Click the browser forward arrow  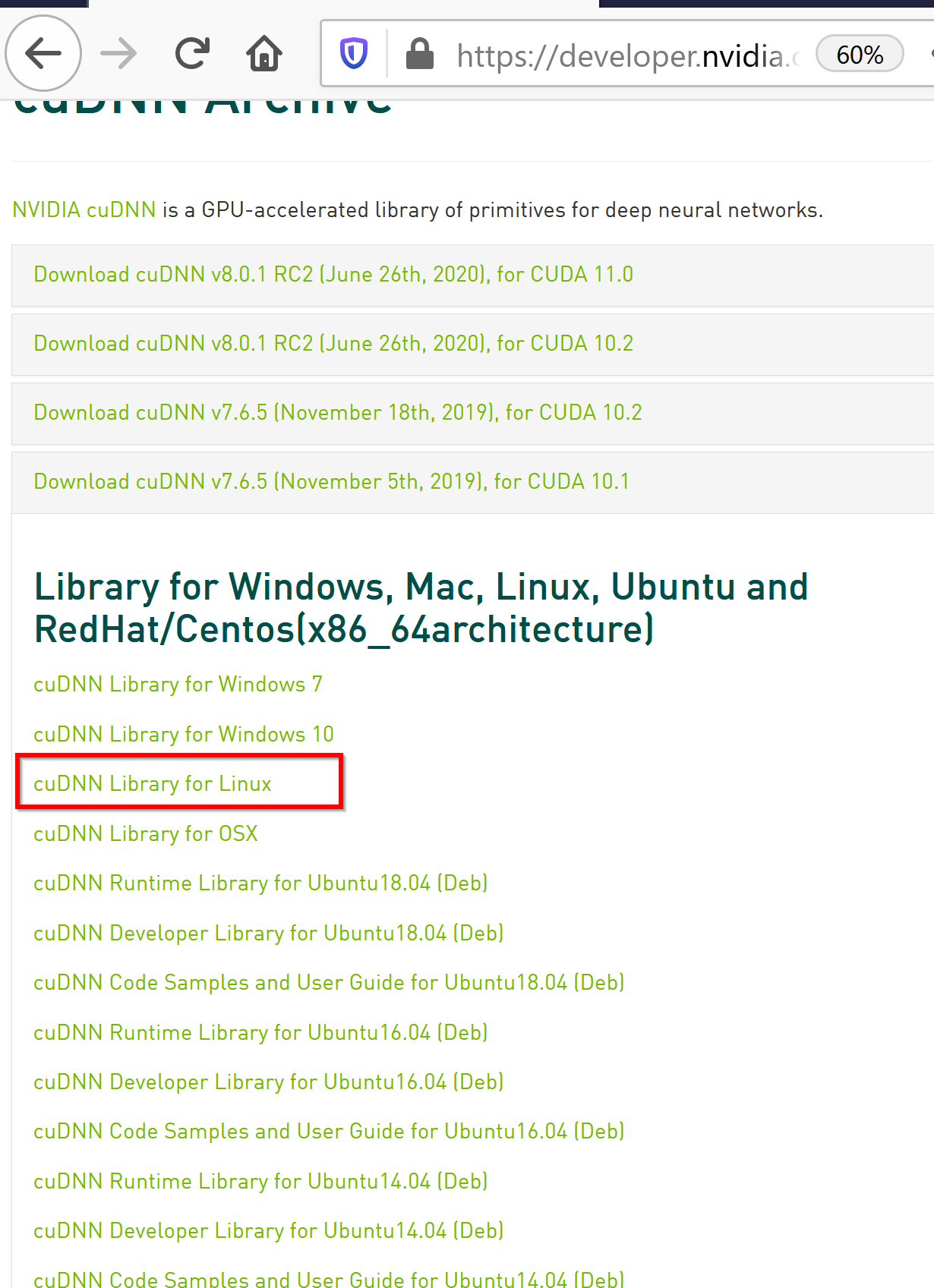(118, 54)
